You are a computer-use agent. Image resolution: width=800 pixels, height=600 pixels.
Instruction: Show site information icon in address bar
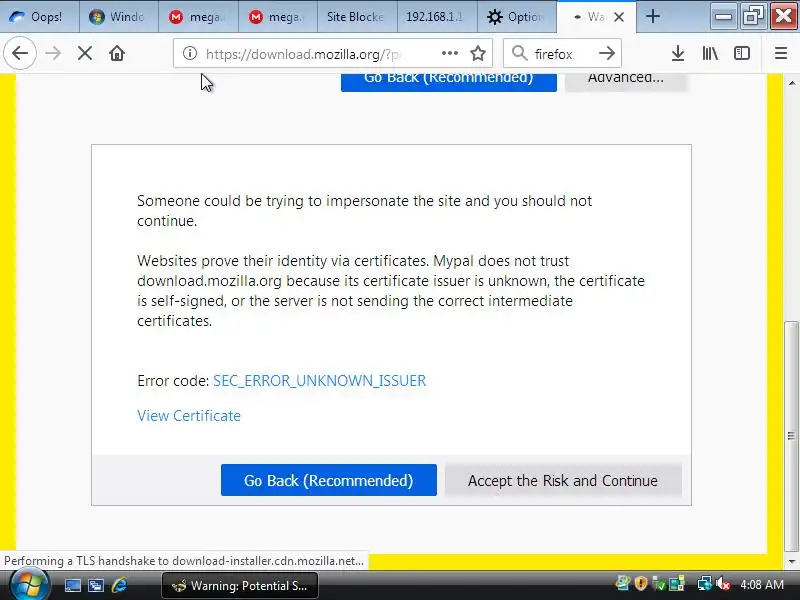pyautogui.click(x=190, y=53)
